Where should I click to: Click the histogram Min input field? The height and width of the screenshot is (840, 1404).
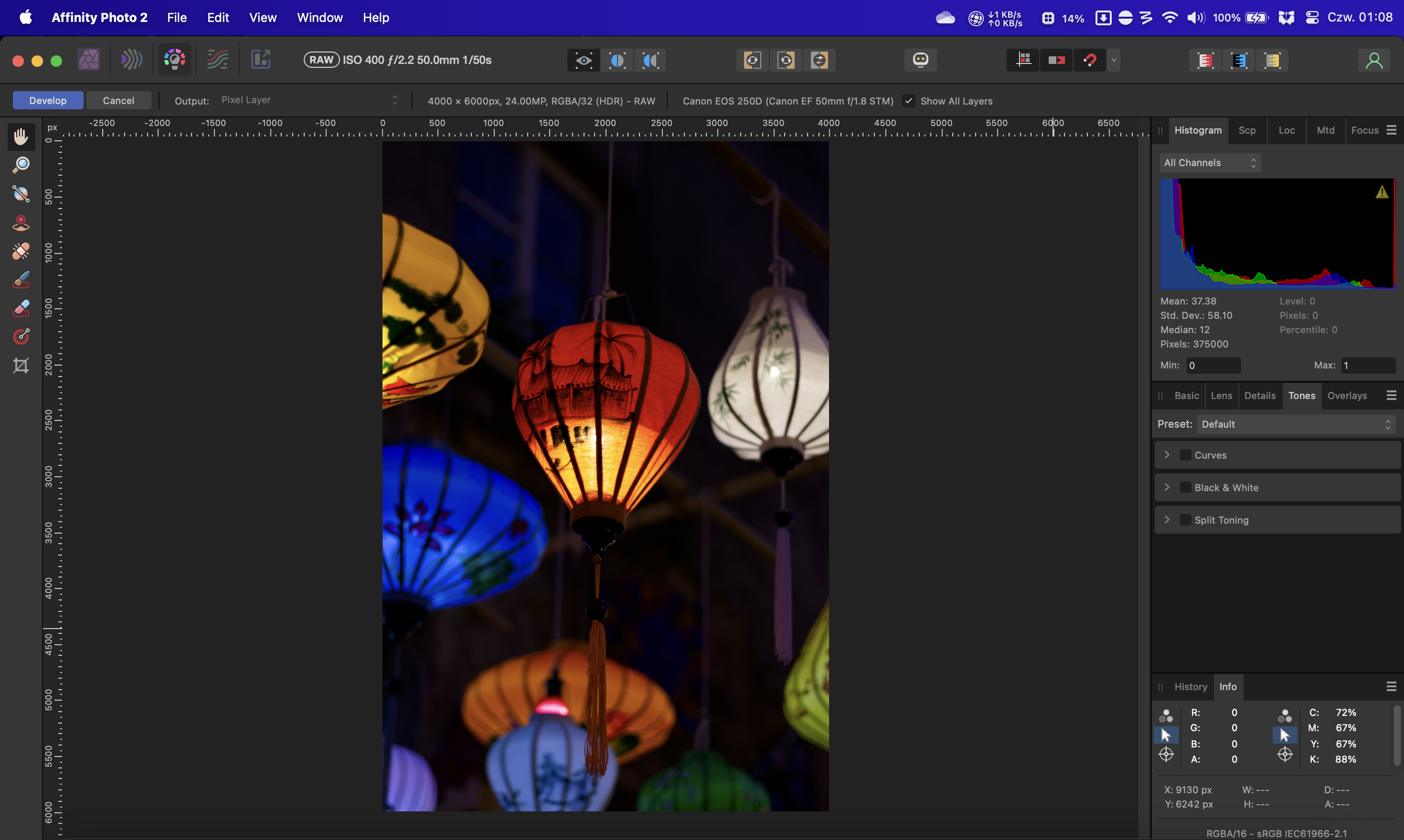(x=1213, y=366)
